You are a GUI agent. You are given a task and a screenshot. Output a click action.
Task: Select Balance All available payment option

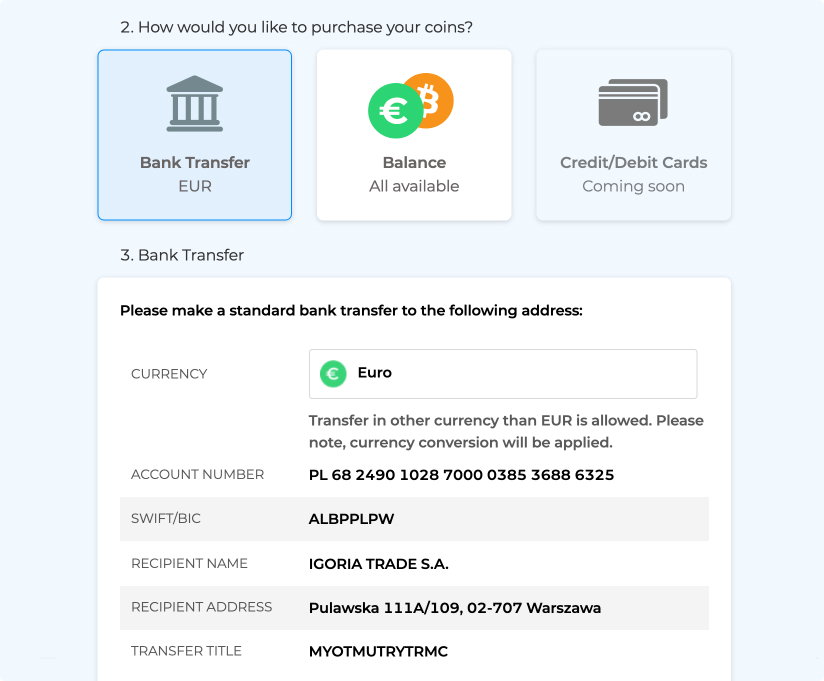[x=414, y=135]
